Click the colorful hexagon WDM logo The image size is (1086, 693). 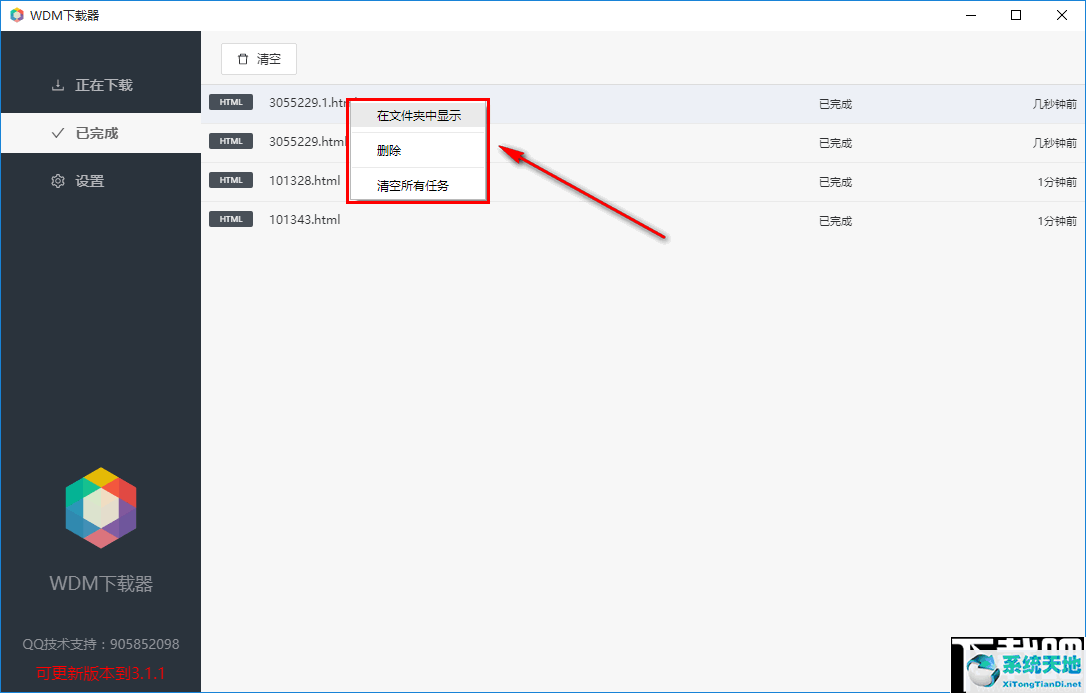[x=101, y=508]
